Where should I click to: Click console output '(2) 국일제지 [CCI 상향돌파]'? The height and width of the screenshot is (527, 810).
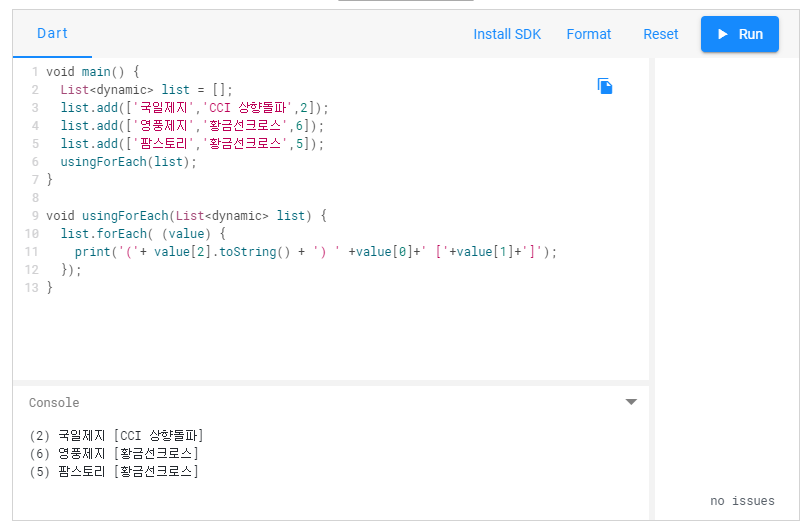click(116, 436)
